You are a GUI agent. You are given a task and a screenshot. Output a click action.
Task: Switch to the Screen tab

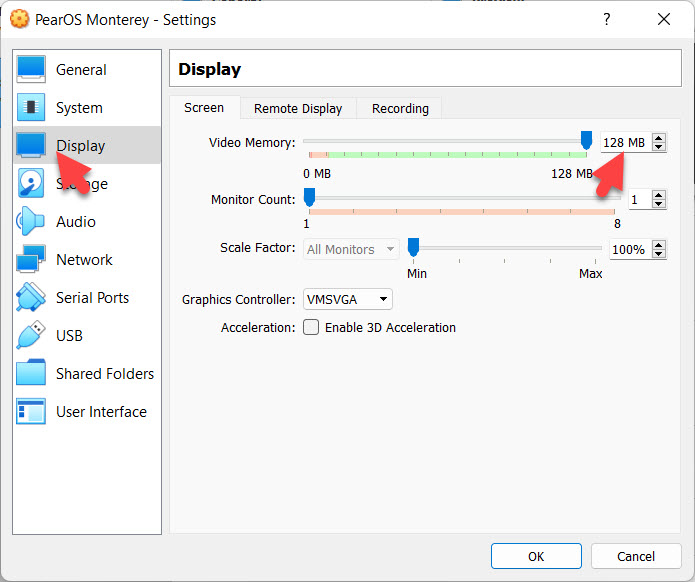(x=204, y=108)
